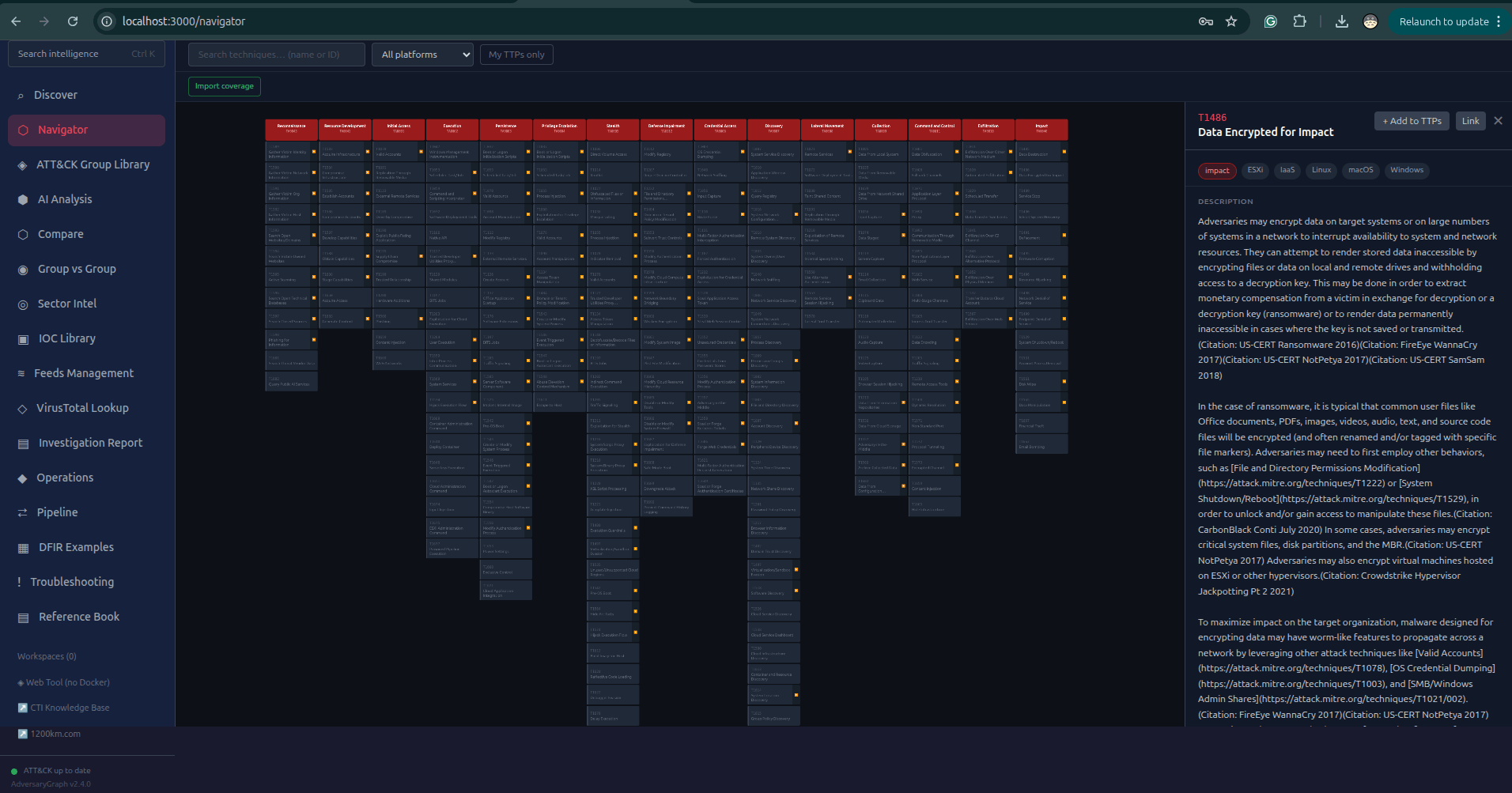1512x793 pixels.
Task: Open Feeds Management icon
Action: tap(21, 374)
